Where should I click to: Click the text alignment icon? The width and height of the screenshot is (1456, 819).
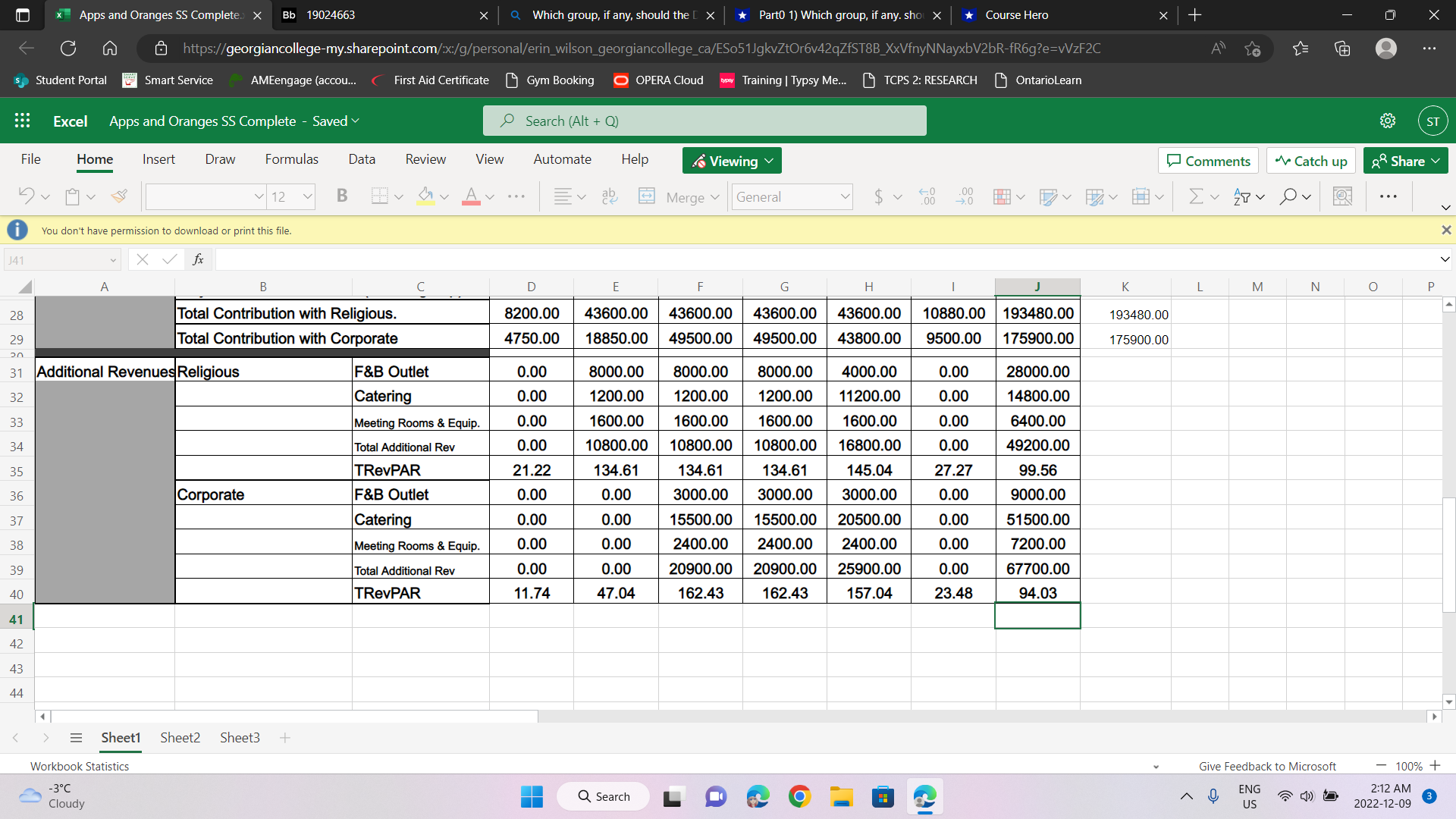click(562, 196)
